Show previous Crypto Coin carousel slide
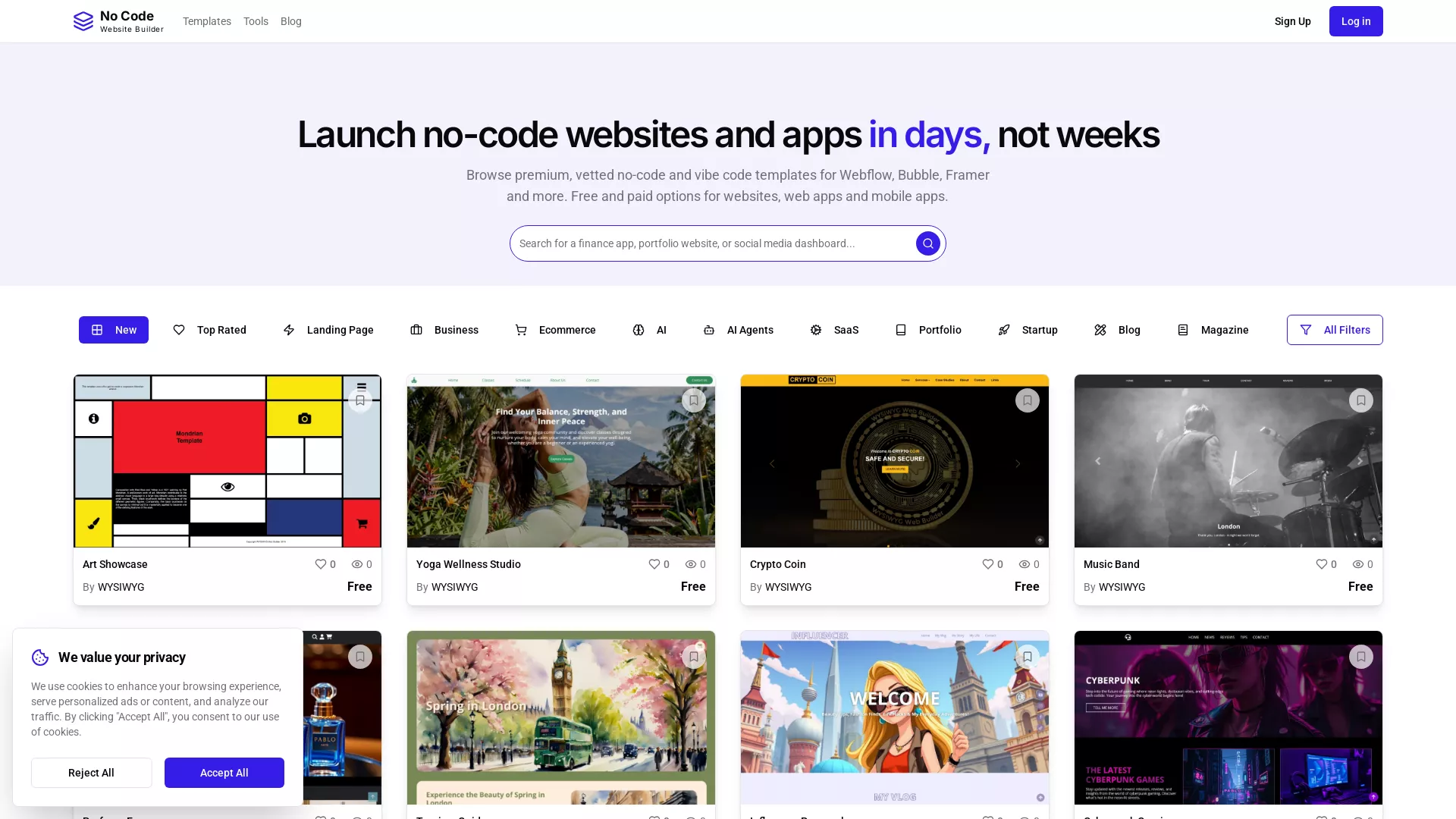 click(772, 463)
